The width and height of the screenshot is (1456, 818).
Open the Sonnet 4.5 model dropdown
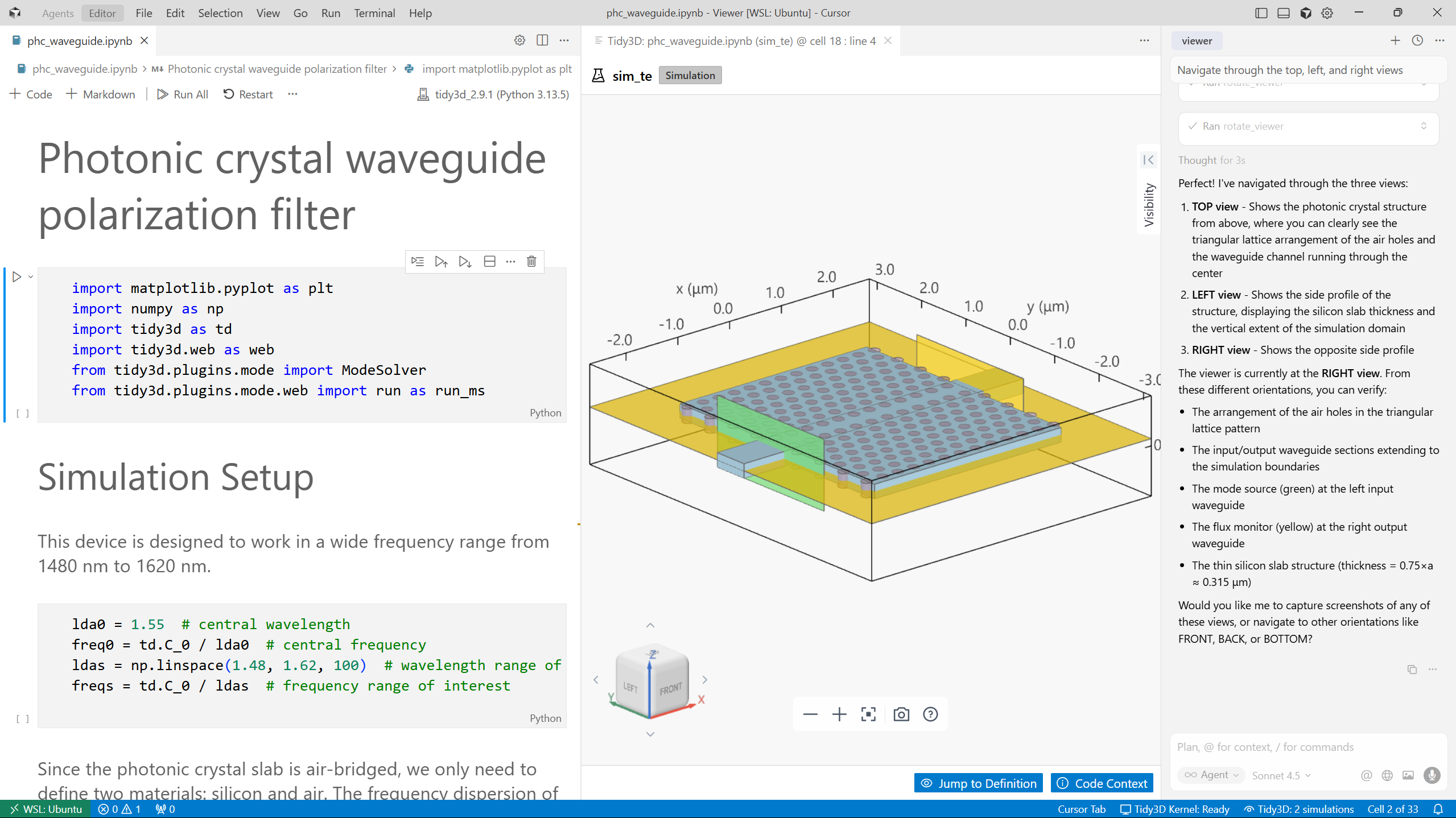[x=1281, y=775]
